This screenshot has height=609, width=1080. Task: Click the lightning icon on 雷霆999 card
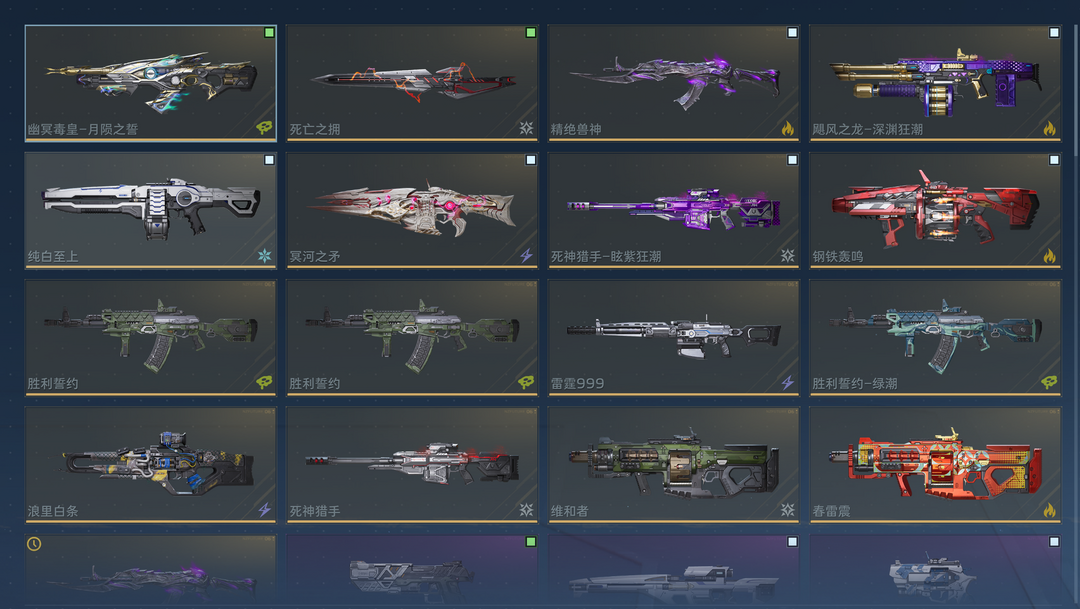coord(787,383)
